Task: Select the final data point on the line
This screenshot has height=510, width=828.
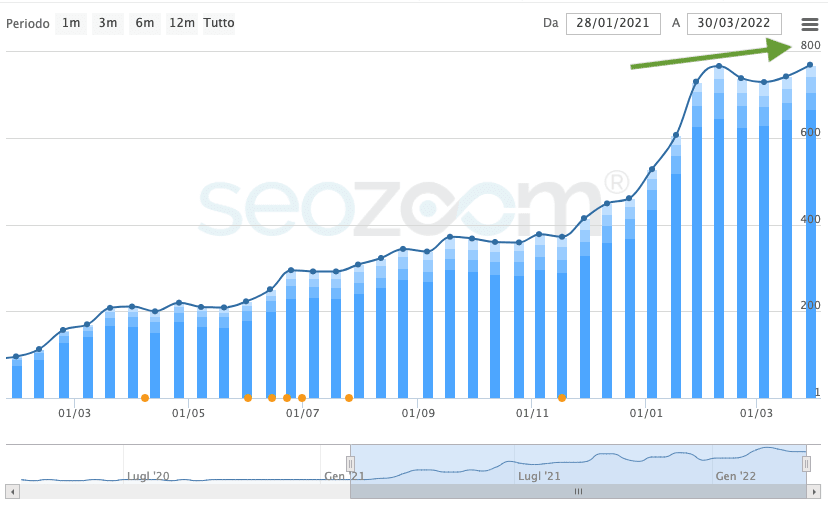Action: (809, 66)
